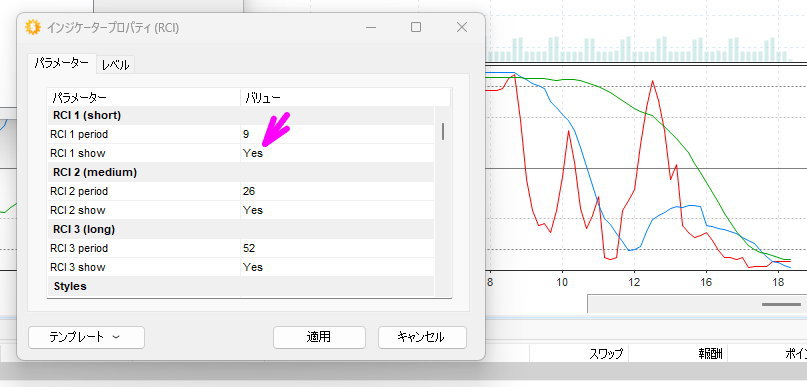807x387 pixels.
Task: Click the RCI 1 period label
Action: point(79,134)
